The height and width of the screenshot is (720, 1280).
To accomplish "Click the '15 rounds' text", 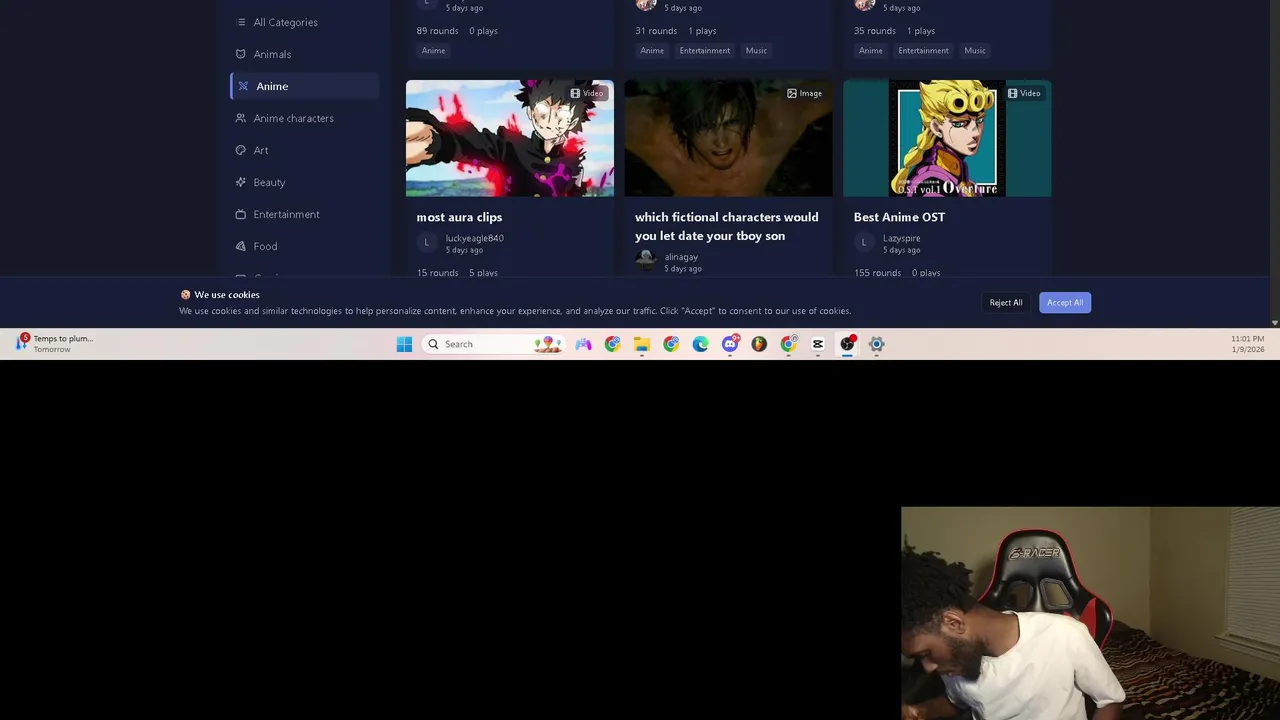I will (438, 273).
